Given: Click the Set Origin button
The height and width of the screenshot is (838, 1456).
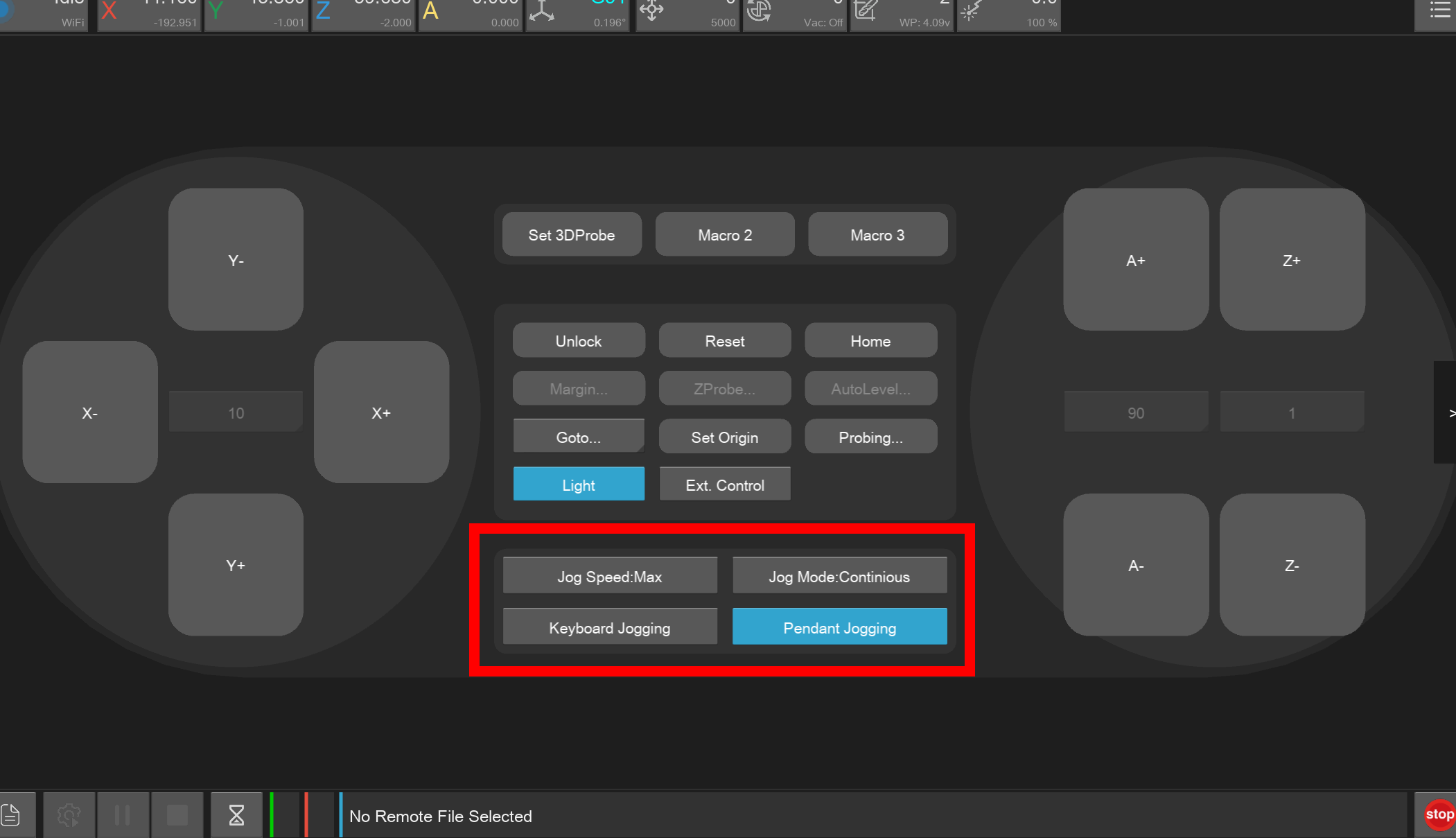Looking at the screenshot, I should click(x=724, y=437).
